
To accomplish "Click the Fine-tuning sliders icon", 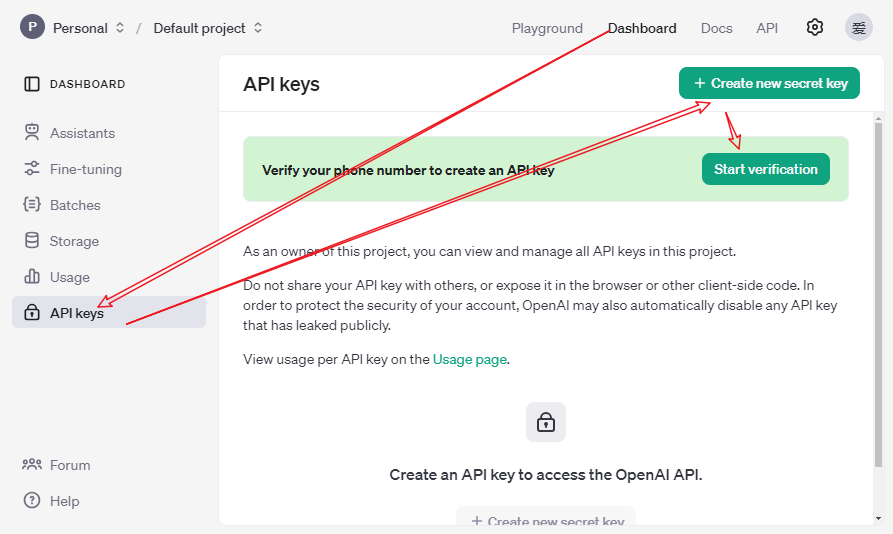I will (32, 169).
